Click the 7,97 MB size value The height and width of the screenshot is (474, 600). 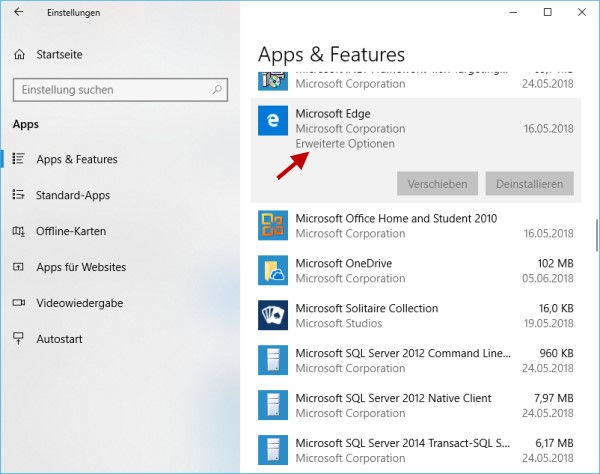point(553,398)
